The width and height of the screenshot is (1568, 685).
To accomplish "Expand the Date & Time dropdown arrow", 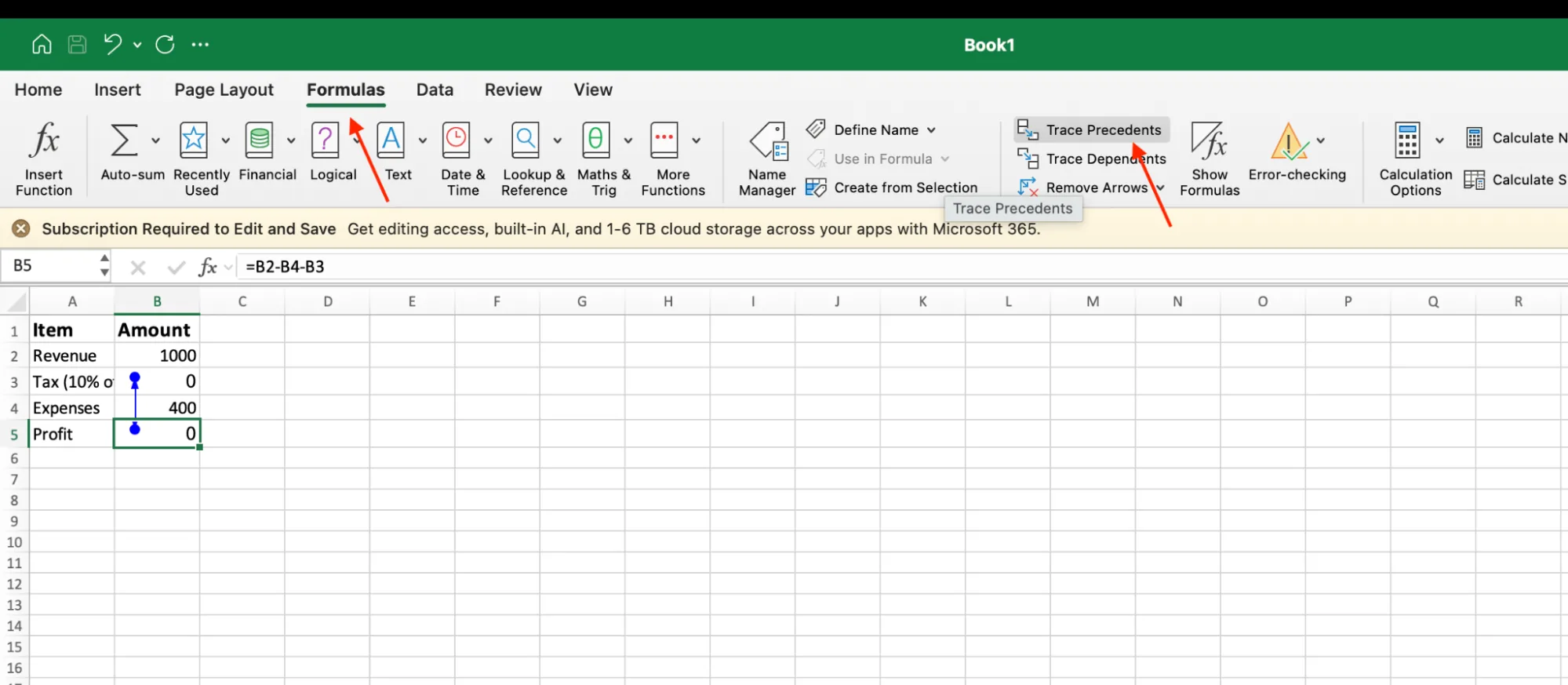I will click(488, 140).
